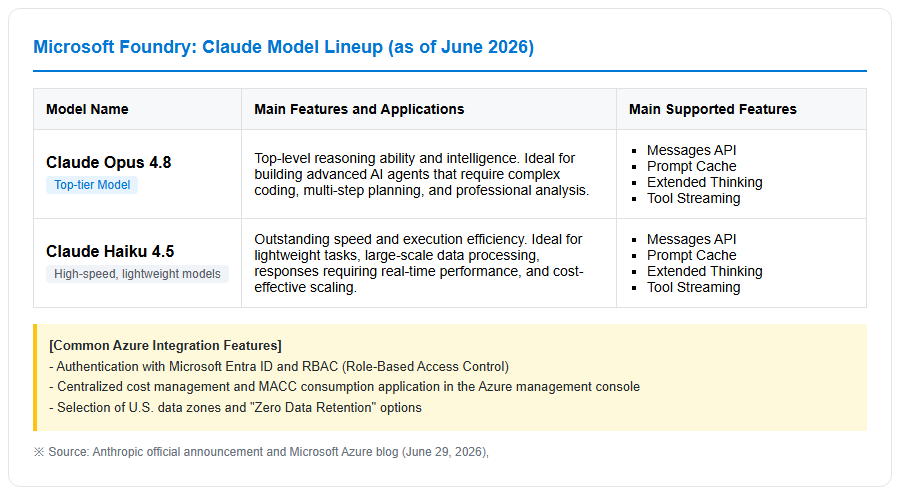Click the Main Supported Features column header
Image resolution: width=900 pixels, height=503 pixels.
coord(712,109)
